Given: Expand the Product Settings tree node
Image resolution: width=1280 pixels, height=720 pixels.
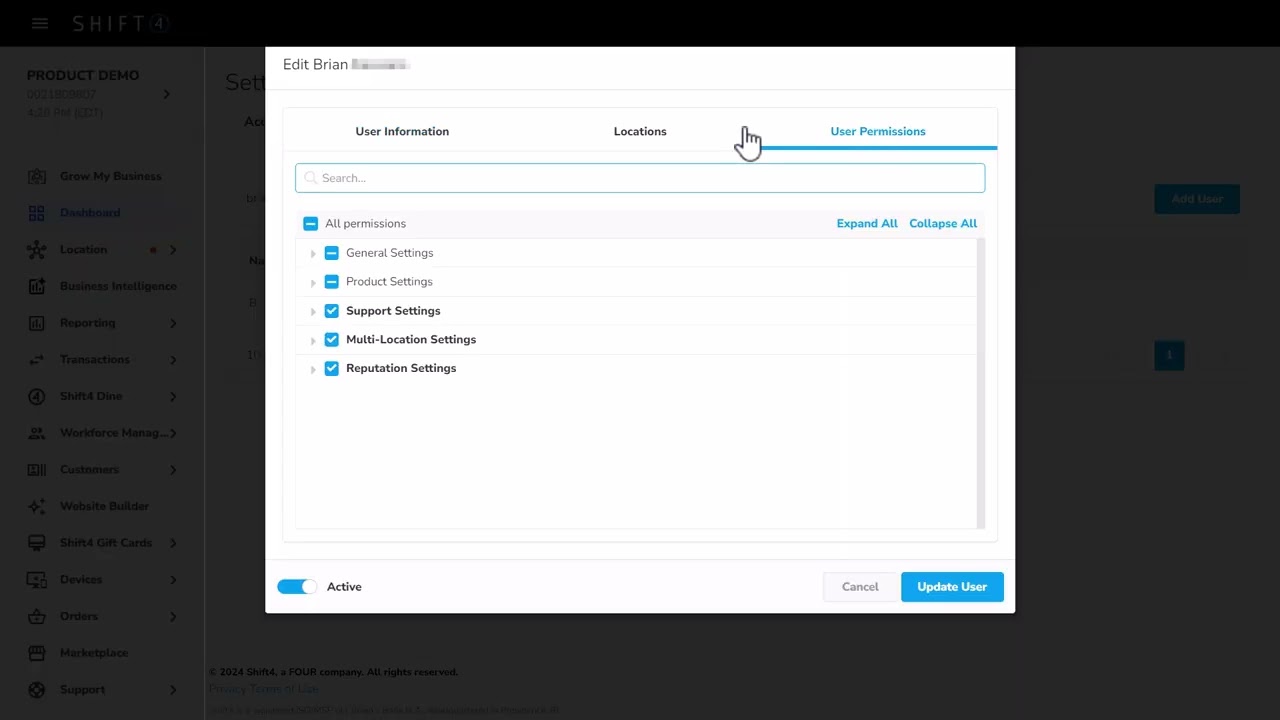Looking at the screenshot, I should click(313, 283).
